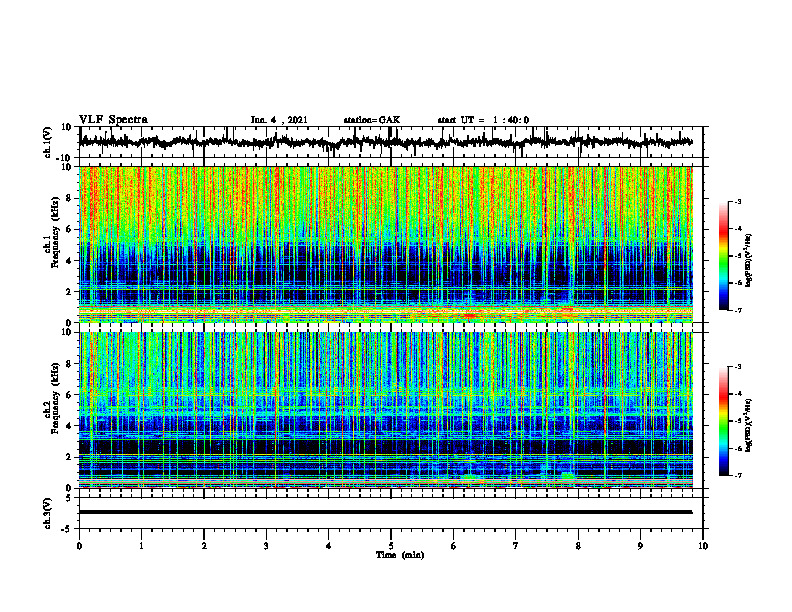Click the "start UT = 1 :40: 0" header text
792x612 pixels.
tap(483, 120)
